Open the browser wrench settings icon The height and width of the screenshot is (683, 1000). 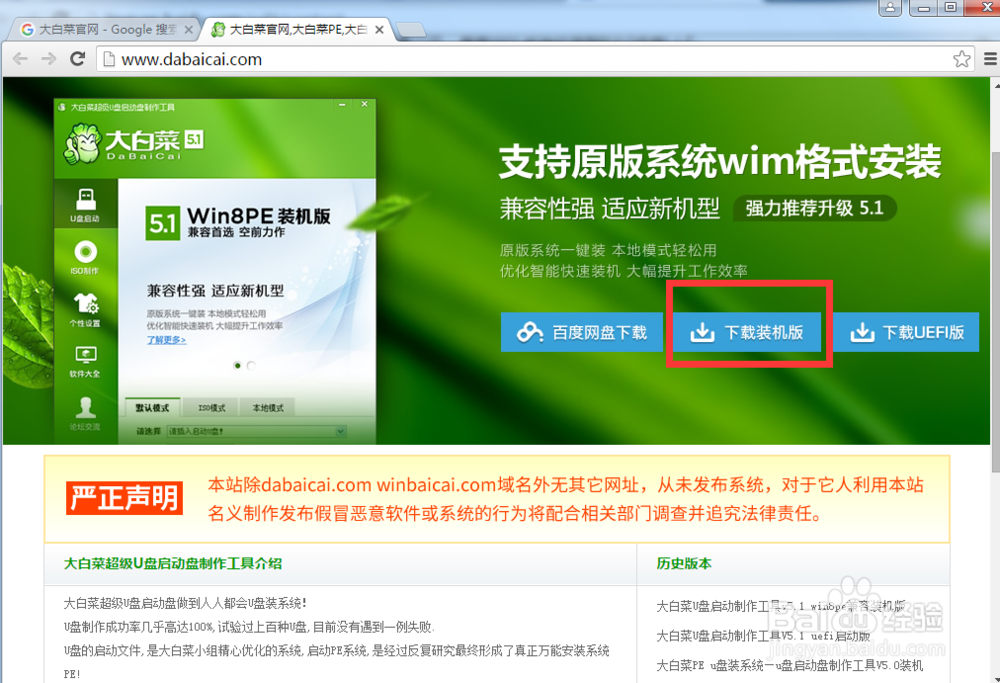[x=989, y=59]
